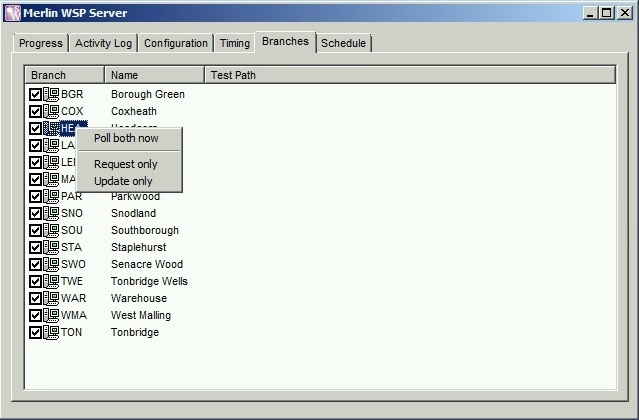639x420 pixels.
Task: Select the Southborough name cell
Action: click(145, 231)
